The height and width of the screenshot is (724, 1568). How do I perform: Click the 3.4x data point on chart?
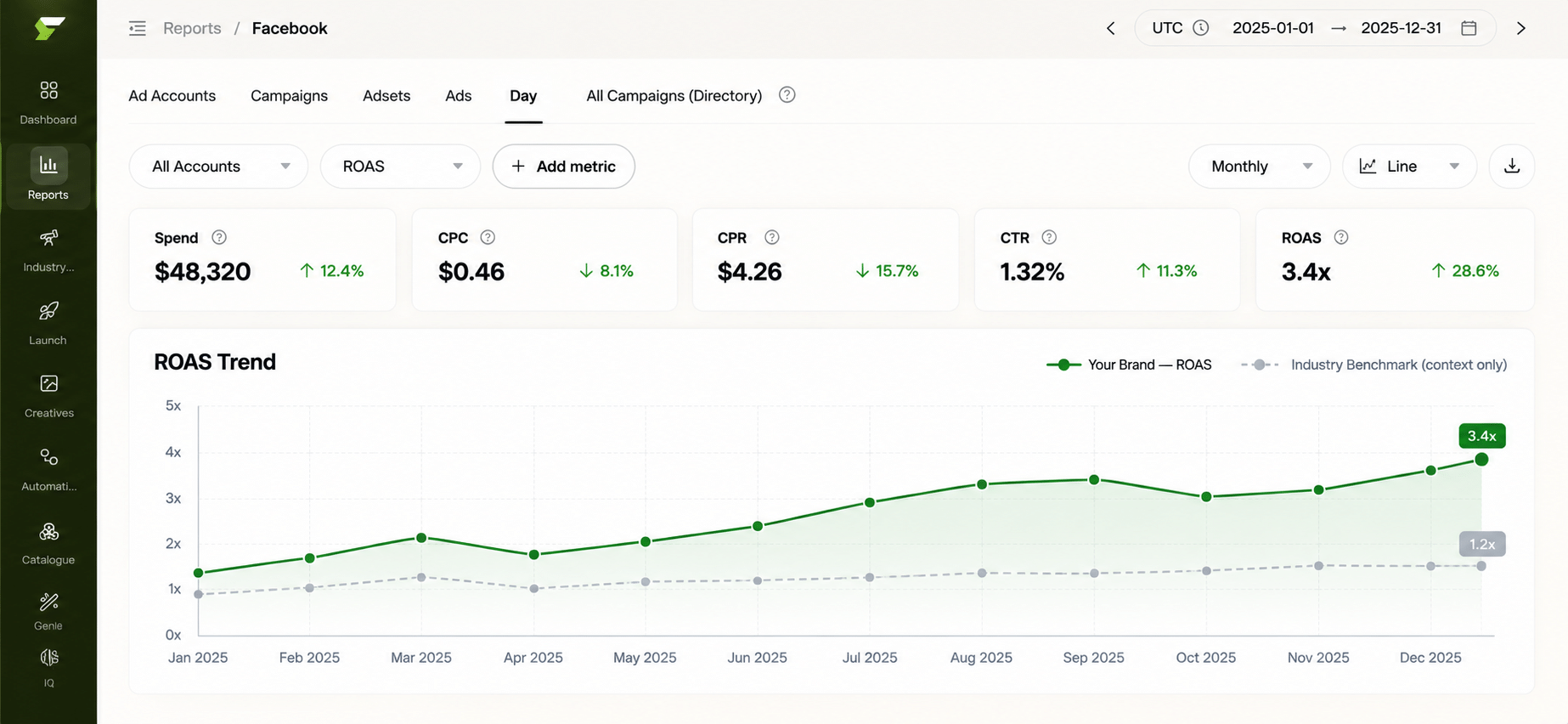[x=1481, y=459]
